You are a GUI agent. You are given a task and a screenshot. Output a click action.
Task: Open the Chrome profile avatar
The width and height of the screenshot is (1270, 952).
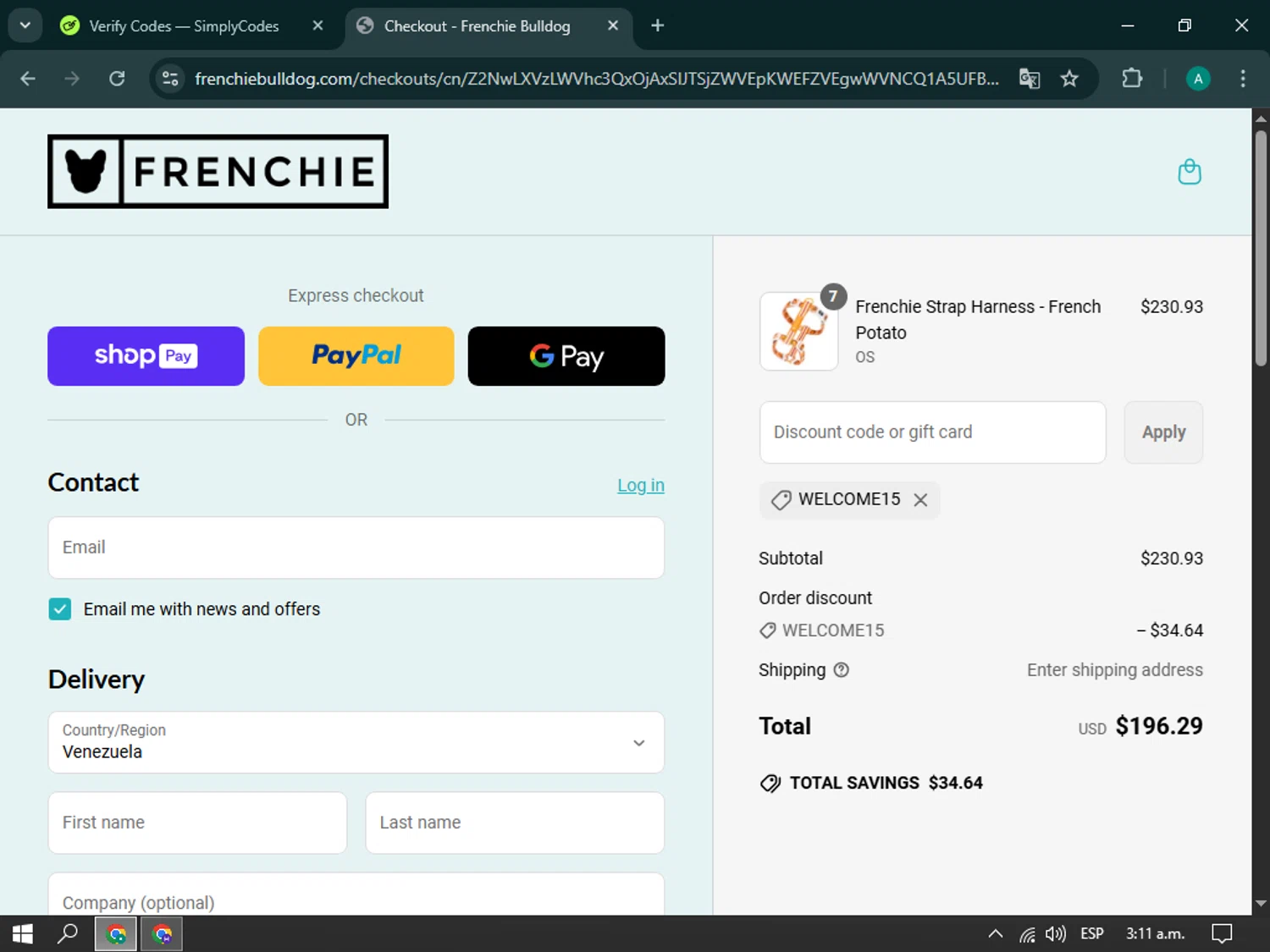[1197, 79]
